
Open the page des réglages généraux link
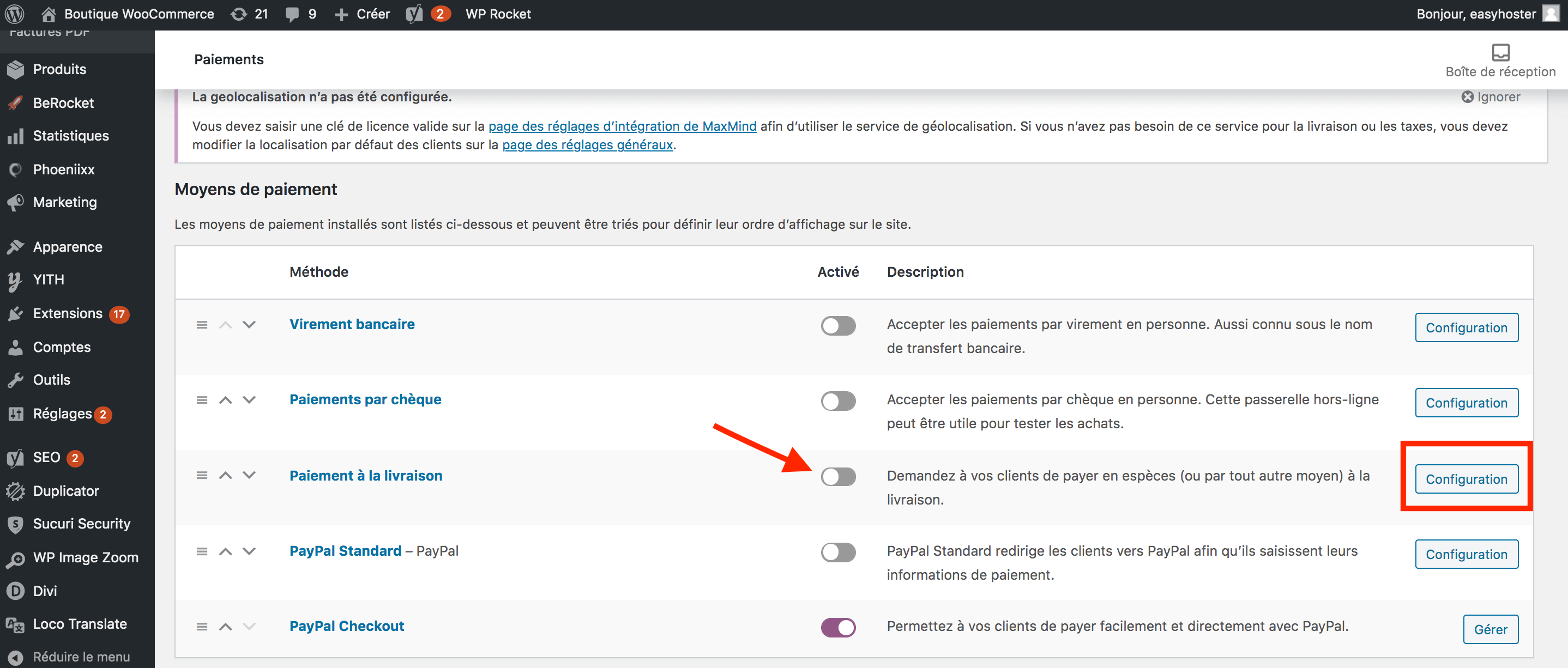coord(587,145)
